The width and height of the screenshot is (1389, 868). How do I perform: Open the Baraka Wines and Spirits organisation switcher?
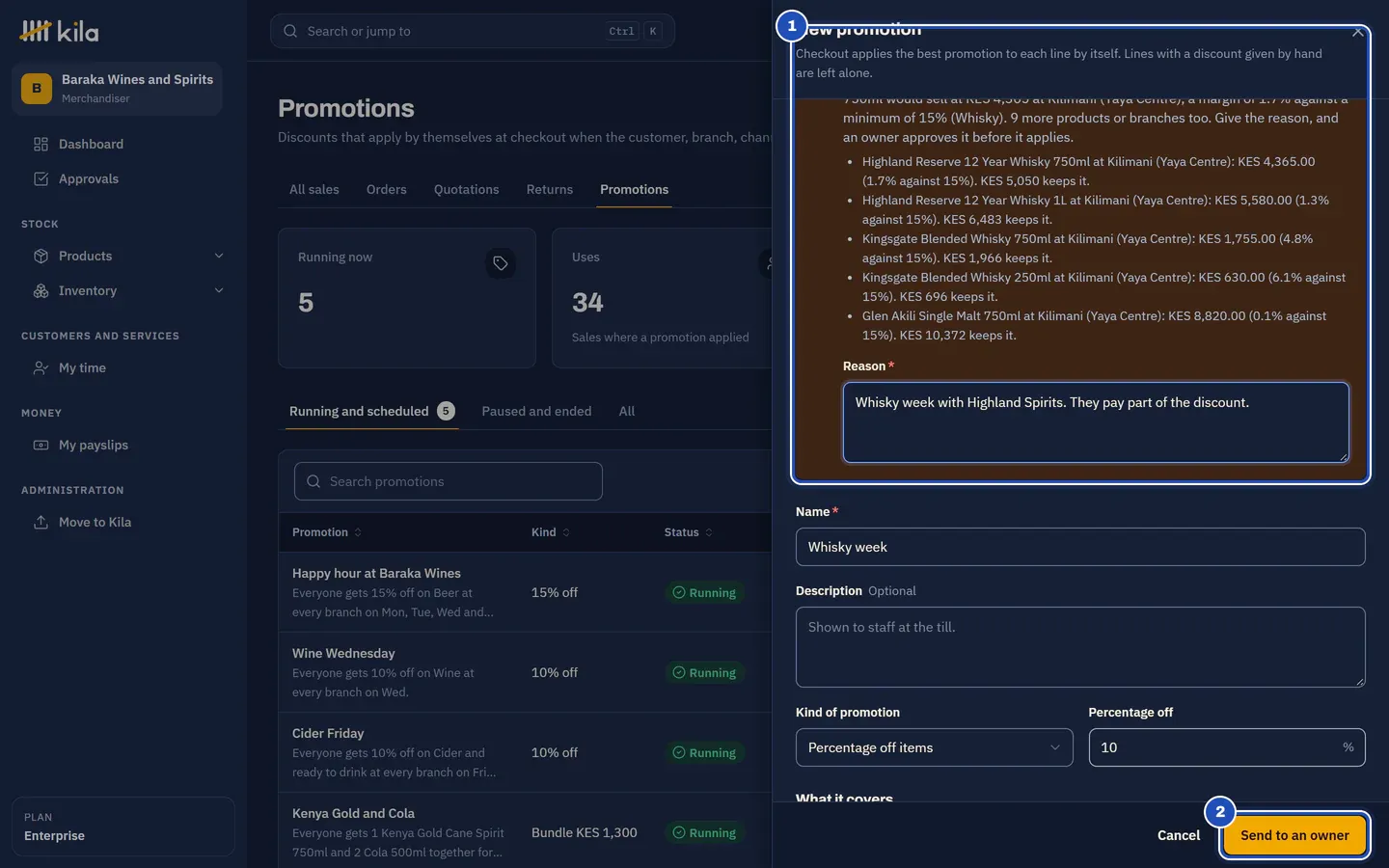pos(117,89)
